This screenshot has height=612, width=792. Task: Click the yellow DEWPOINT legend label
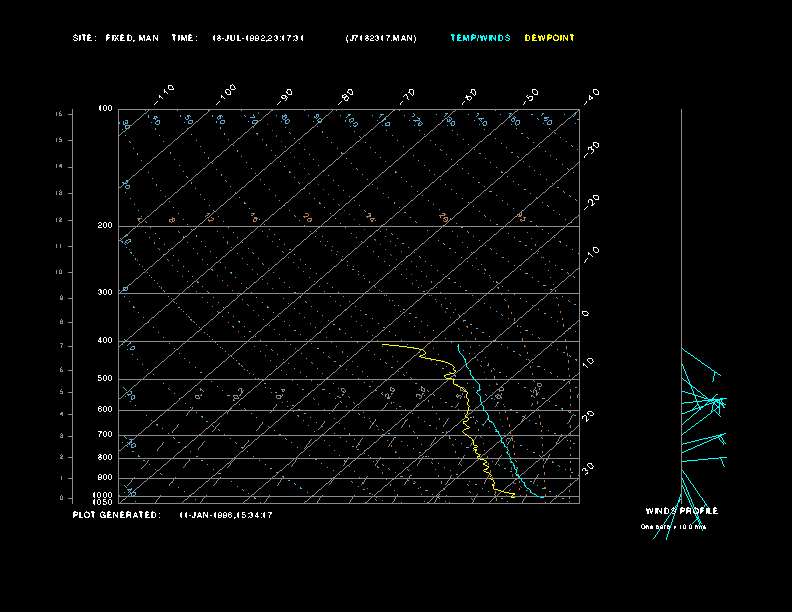tap(550, 38)
